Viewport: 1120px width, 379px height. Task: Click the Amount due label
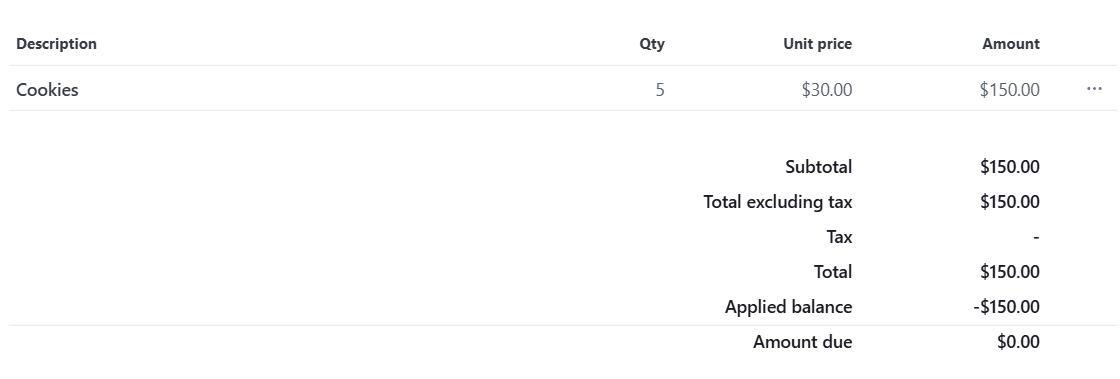(802, 341)
